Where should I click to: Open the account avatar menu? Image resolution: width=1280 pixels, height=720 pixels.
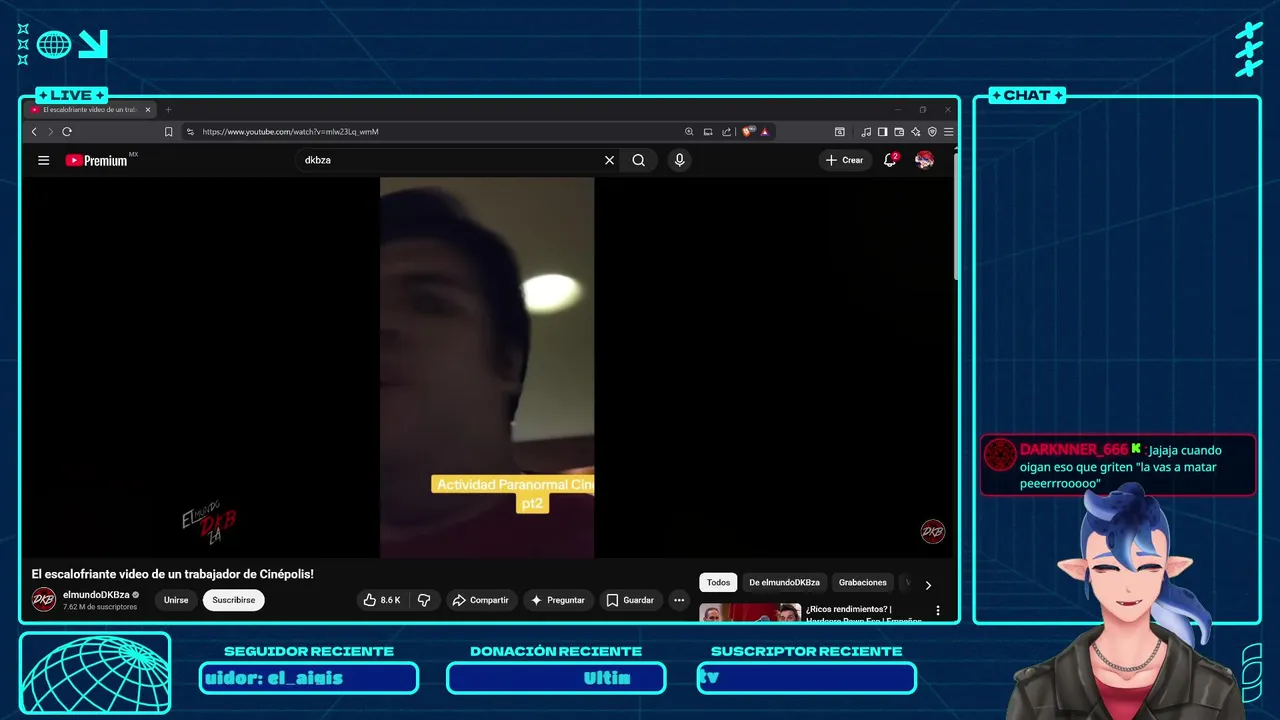925,160
